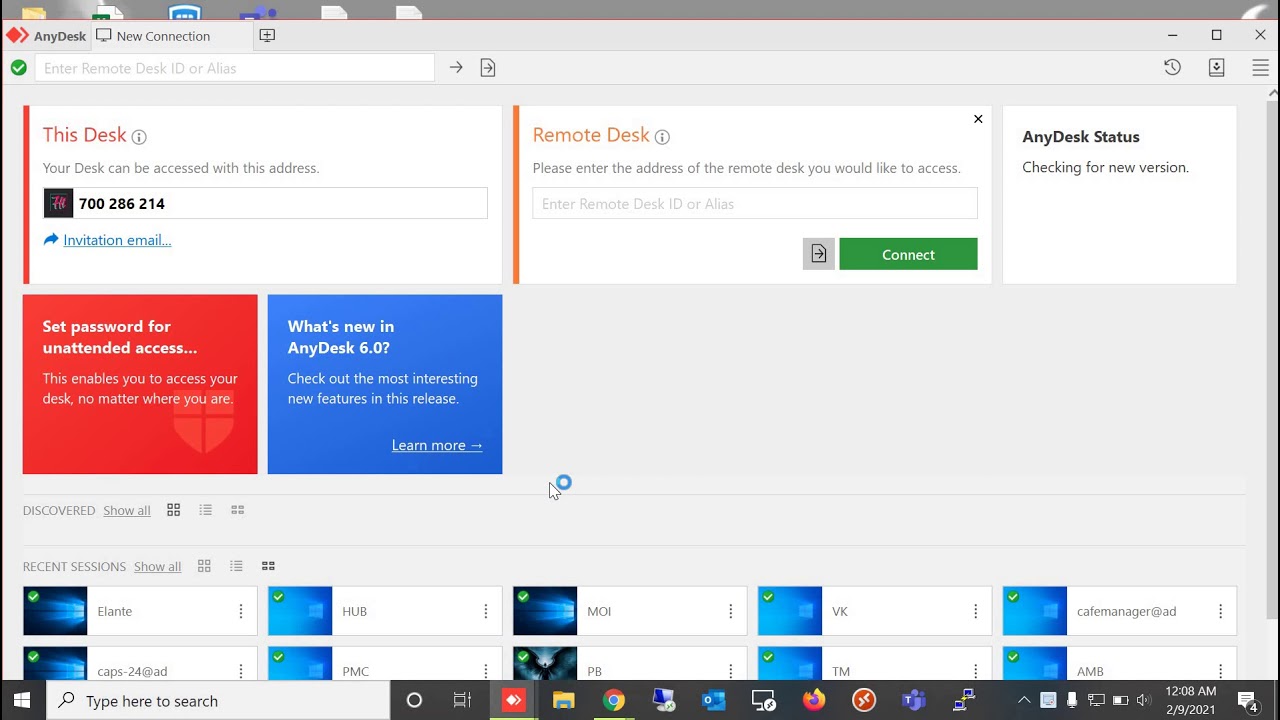
Task: Open Set password for unattended access tile
Action: [140, 384]
